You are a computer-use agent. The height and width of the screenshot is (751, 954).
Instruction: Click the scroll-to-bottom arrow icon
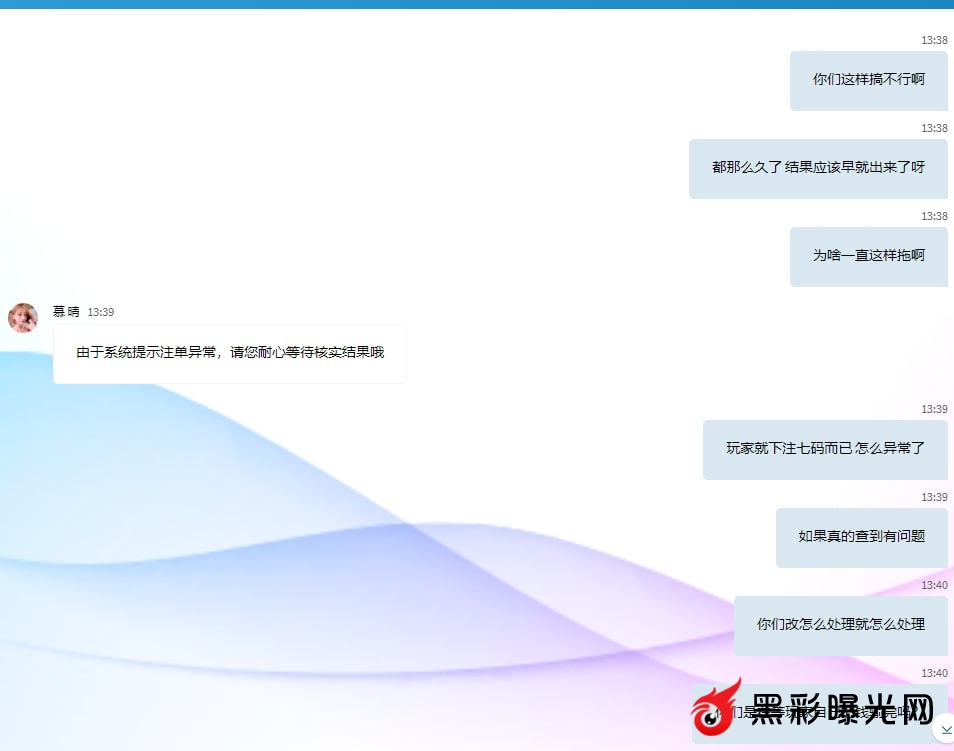pyautogui.click(x=945, y=731)
